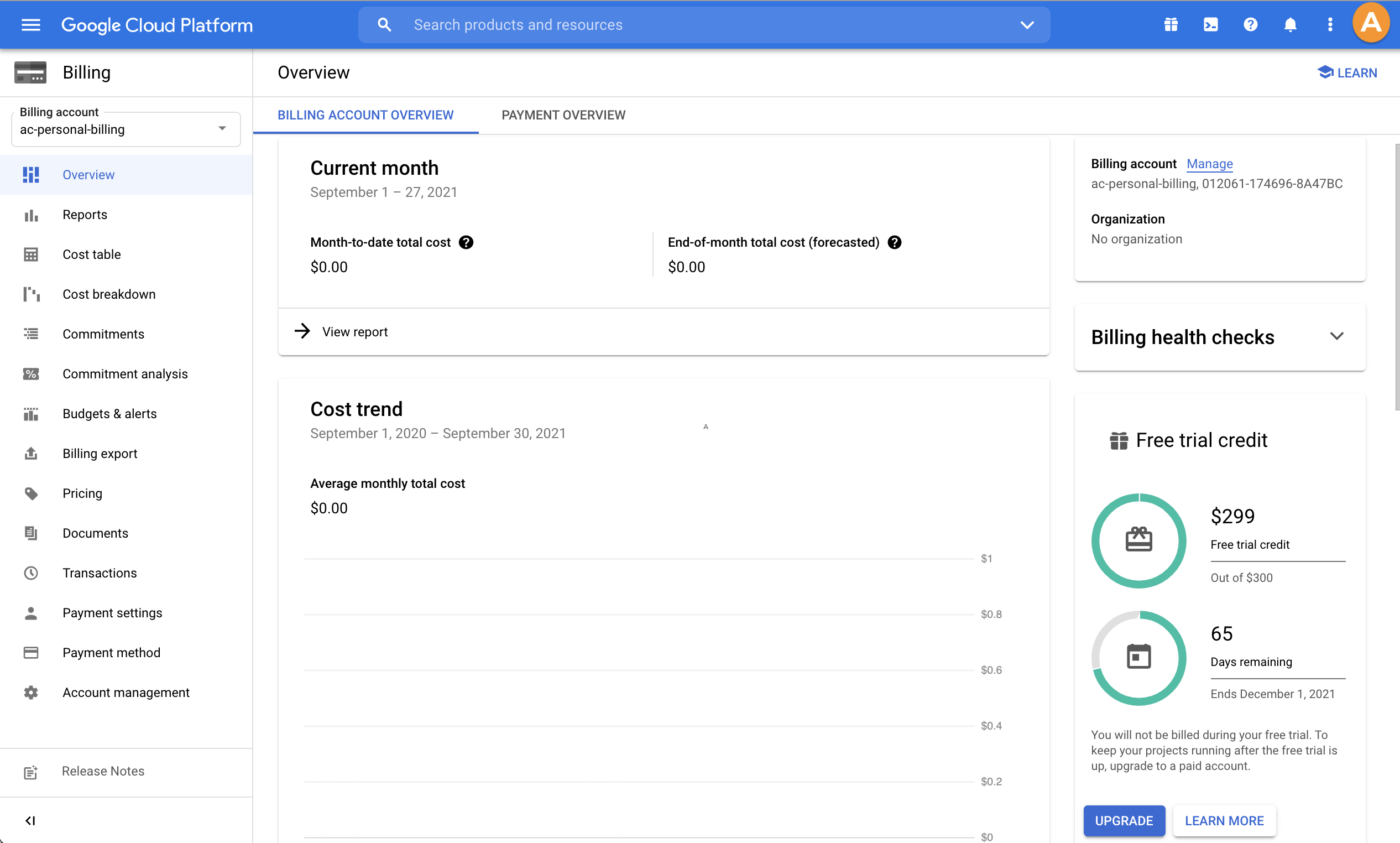Open account avatar with letter A
This screenshot has width=1400, height=843.
1371,24
